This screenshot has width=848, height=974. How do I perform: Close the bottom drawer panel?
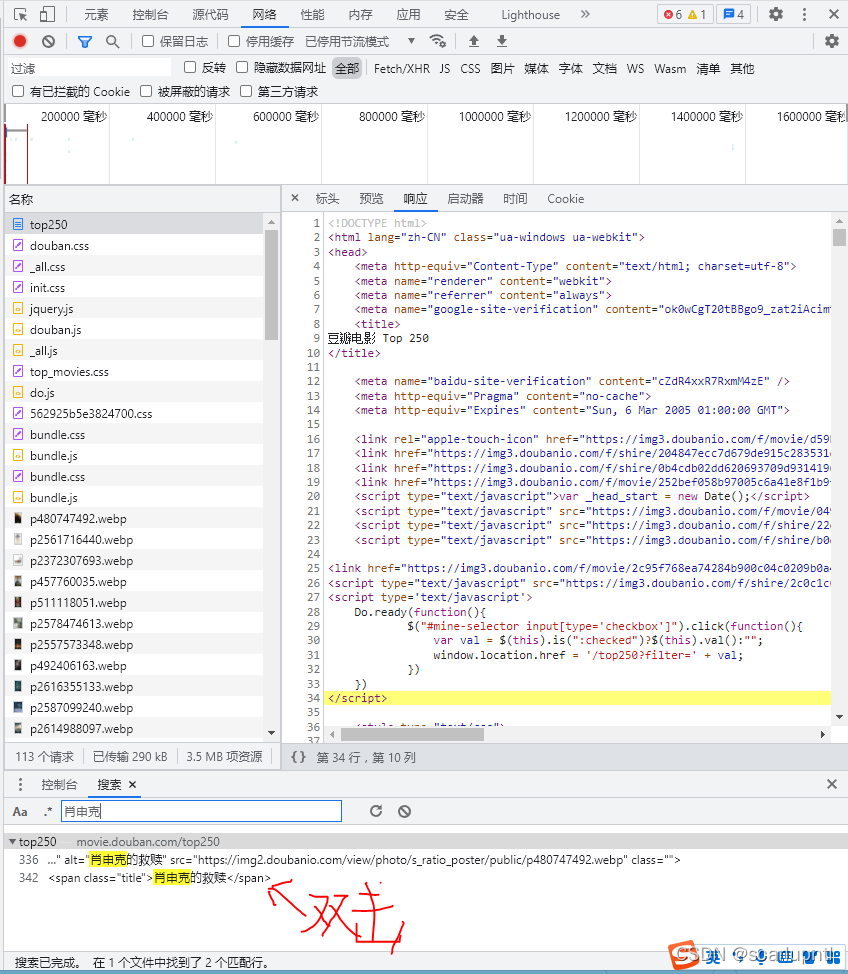coord(832,785)
